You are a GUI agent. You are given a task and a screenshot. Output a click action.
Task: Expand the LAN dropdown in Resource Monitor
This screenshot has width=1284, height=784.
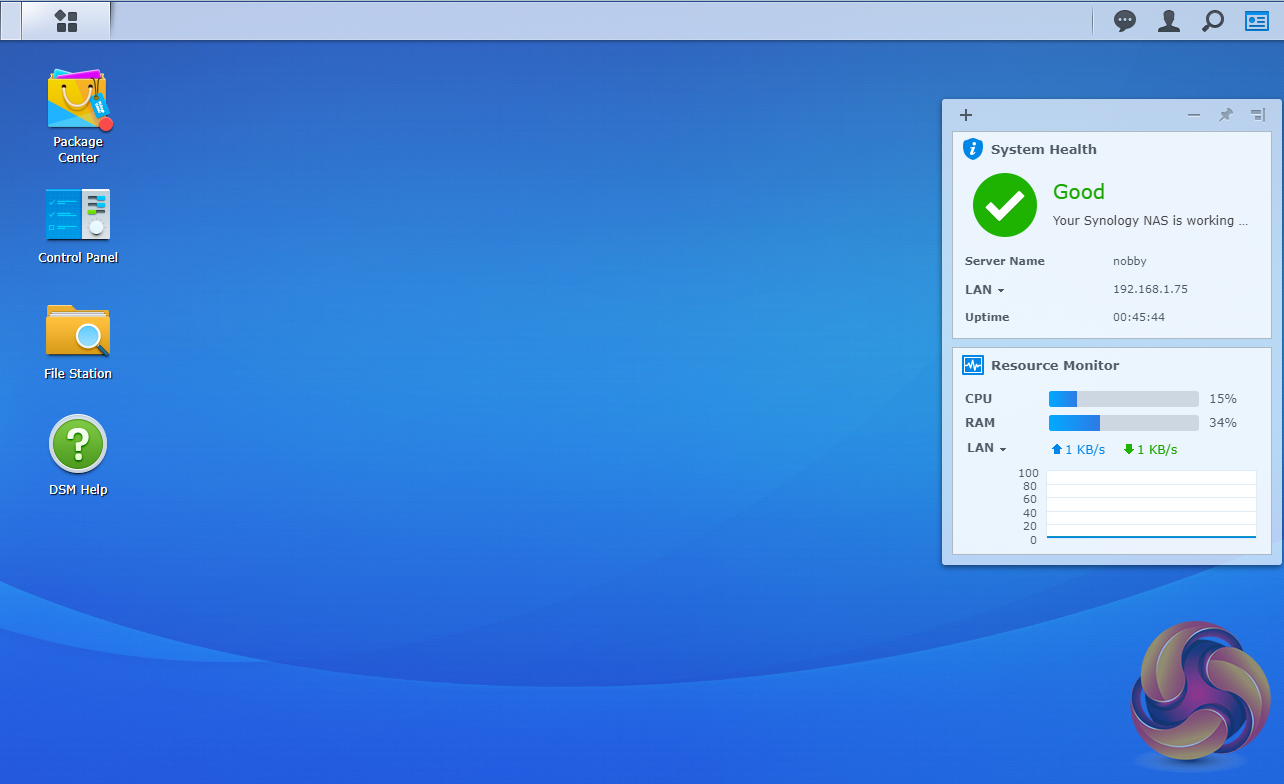click(x=986, y=448)
